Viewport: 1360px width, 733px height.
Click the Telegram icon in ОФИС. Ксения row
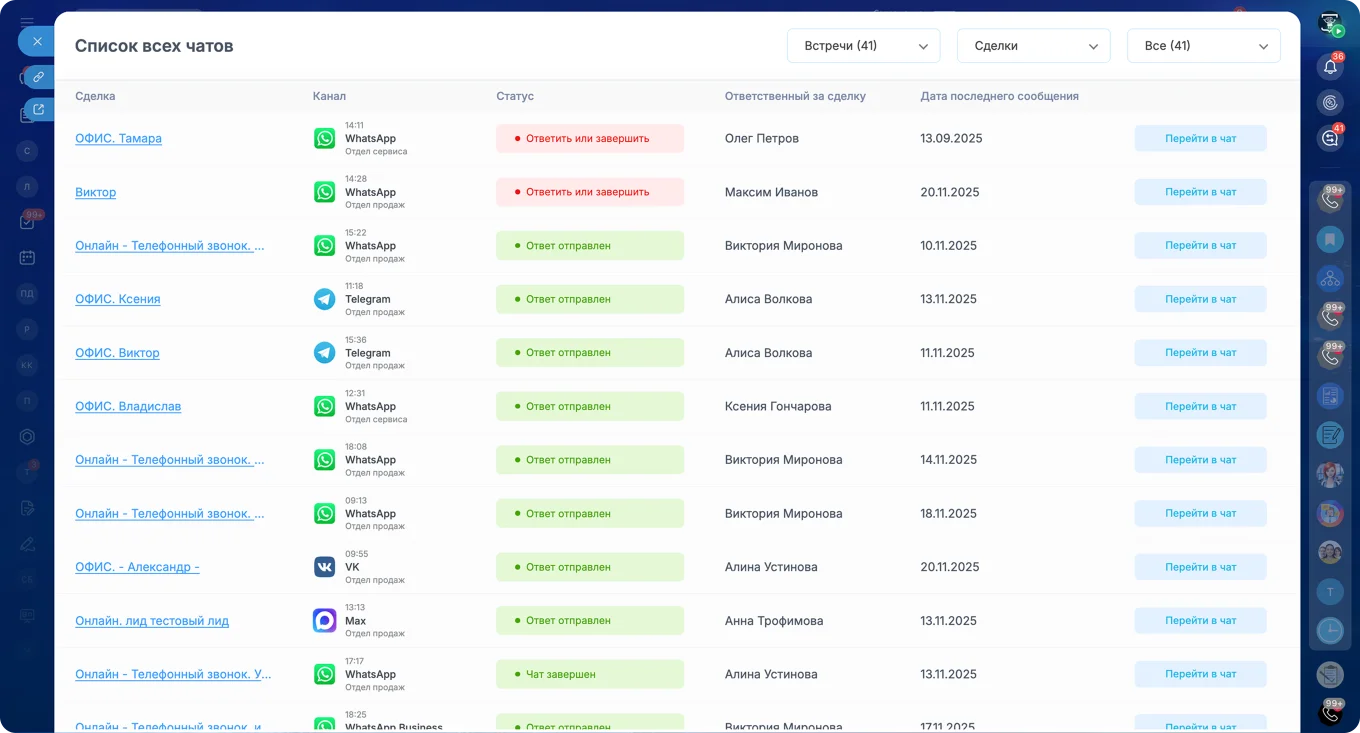pyautogui.click(x=324, y=299)
